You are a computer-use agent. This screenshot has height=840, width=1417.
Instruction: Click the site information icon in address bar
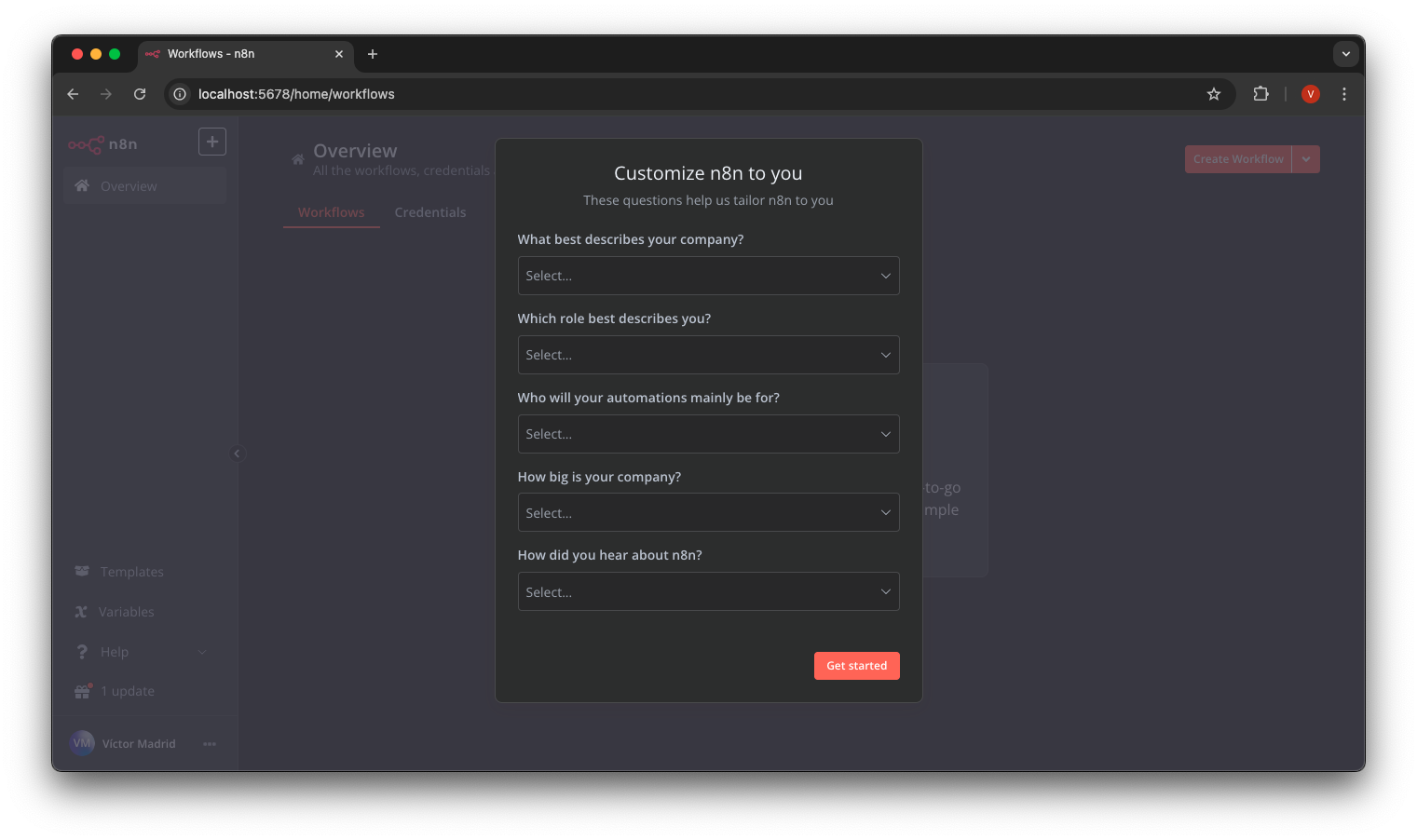180,94
